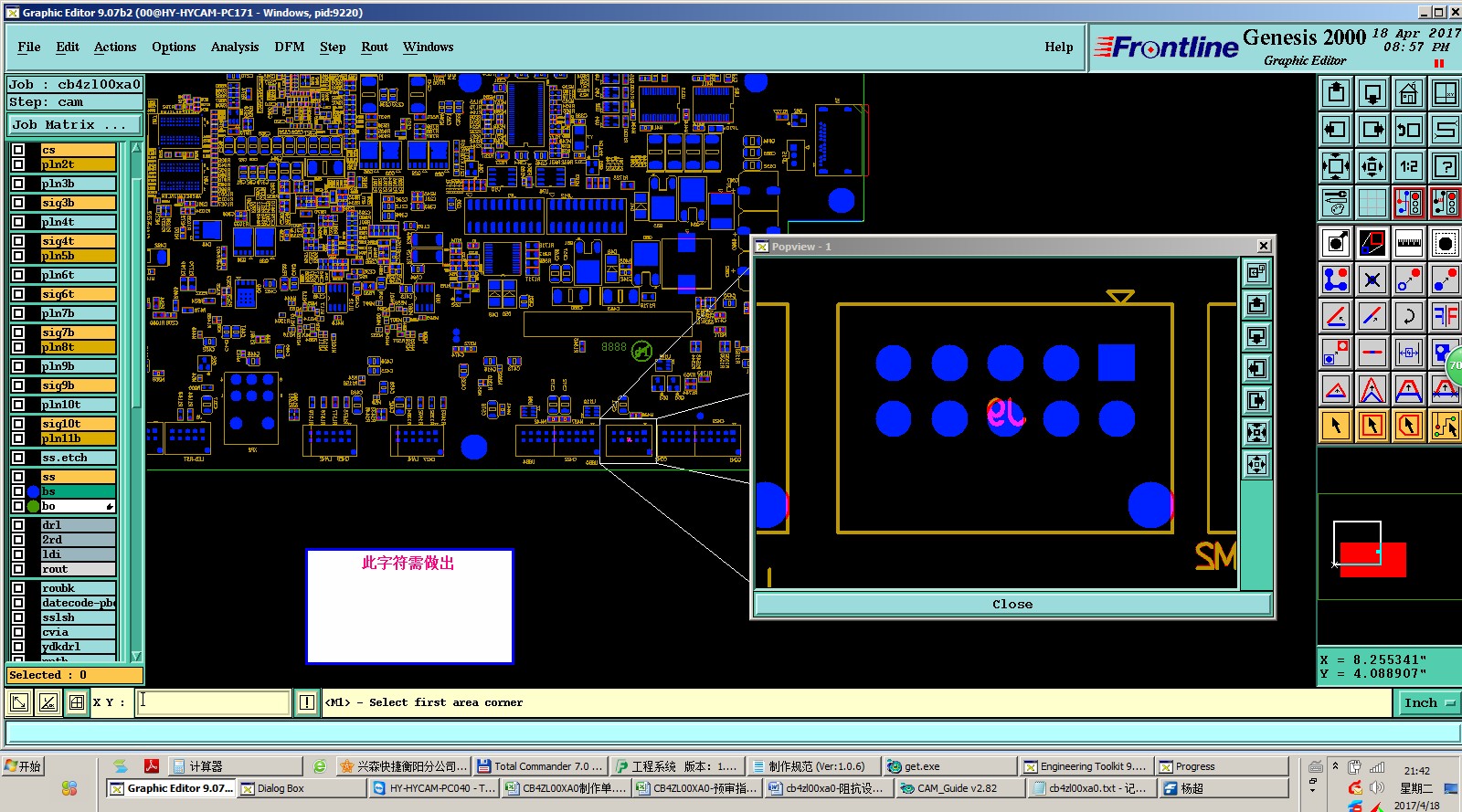Toggle the sig6t layer checkbox
Image resolution: width=1462 pixels, height=812 pixels.
coord(18,294)
